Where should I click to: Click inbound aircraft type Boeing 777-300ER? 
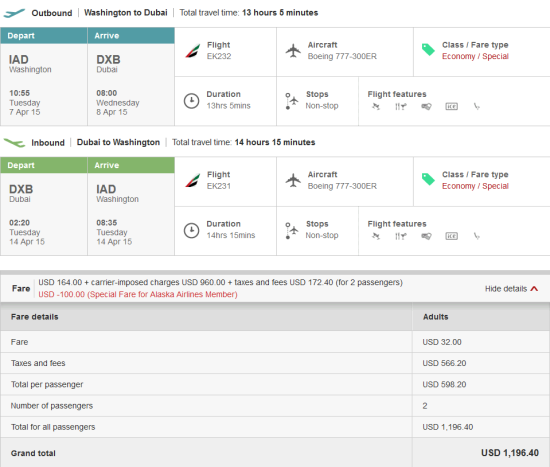coord(342,186)
